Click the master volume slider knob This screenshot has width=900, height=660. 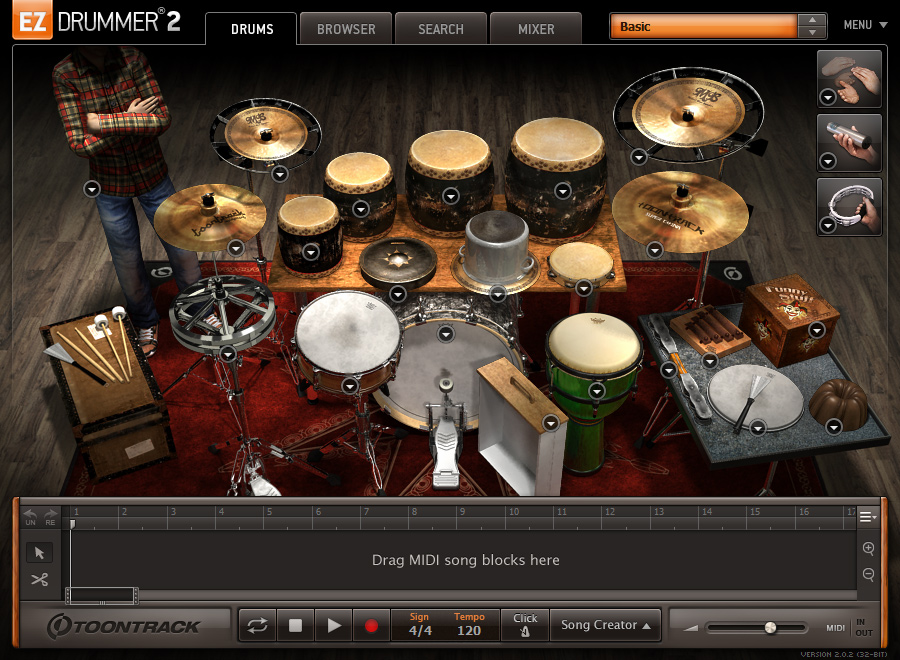tap(770, 627)
